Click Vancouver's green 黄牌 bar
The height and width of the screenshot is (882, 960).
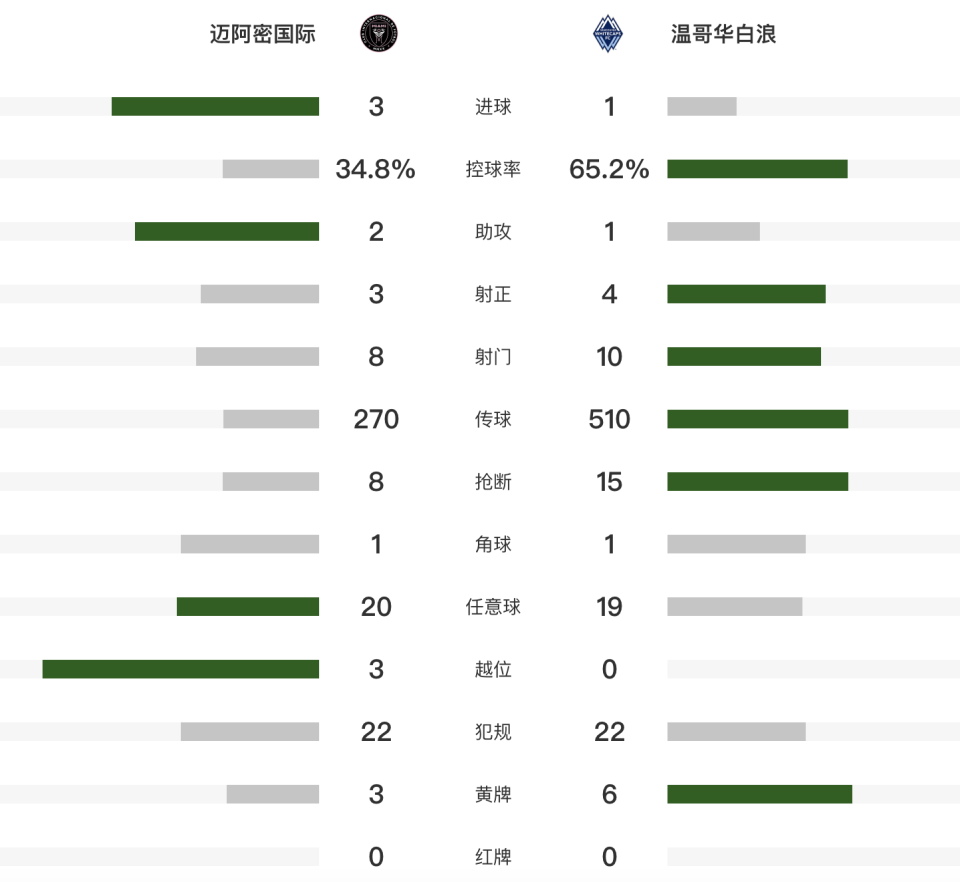point(759,794)
